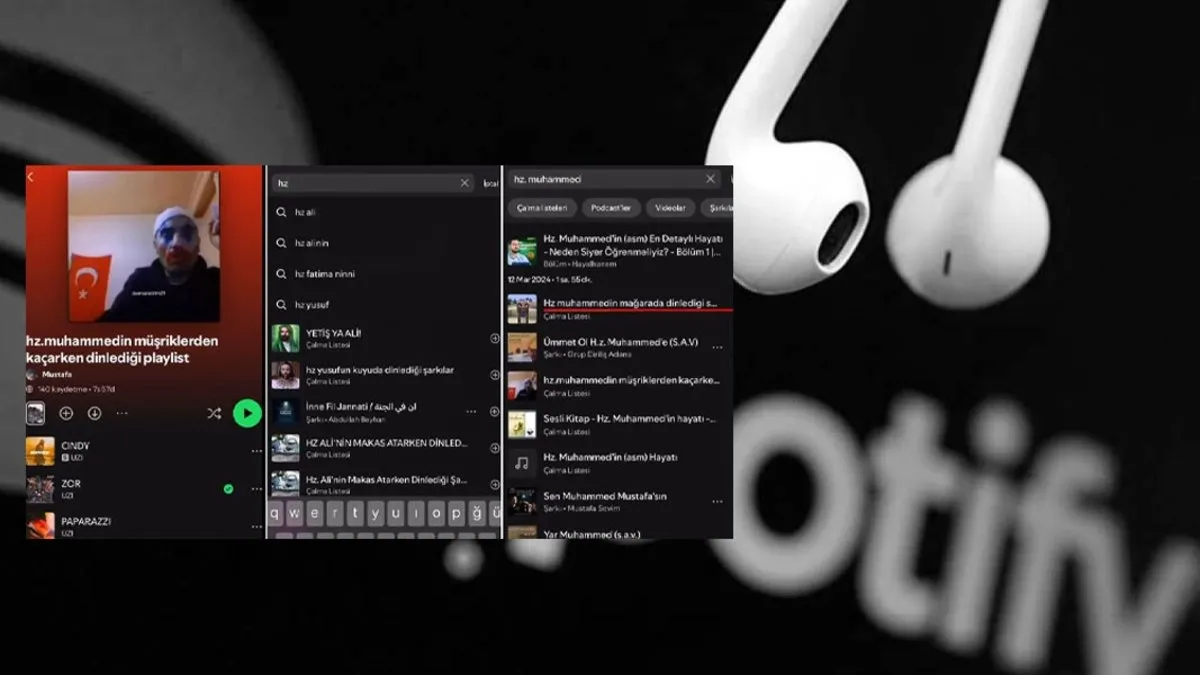This screenshot has width=1200, height=675.
Task: Tap the back arrow on the playlist screen
Action: (31, 177)
